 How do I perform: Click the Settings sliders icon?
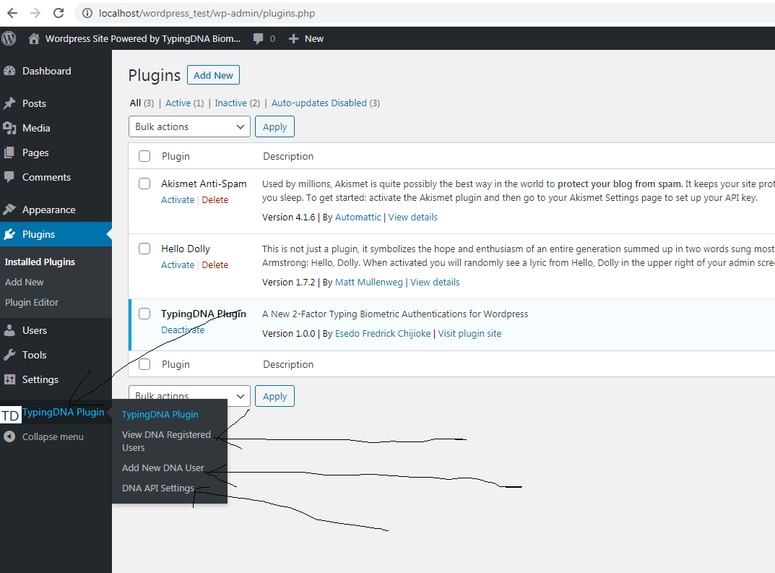click(x=9, y=379)
